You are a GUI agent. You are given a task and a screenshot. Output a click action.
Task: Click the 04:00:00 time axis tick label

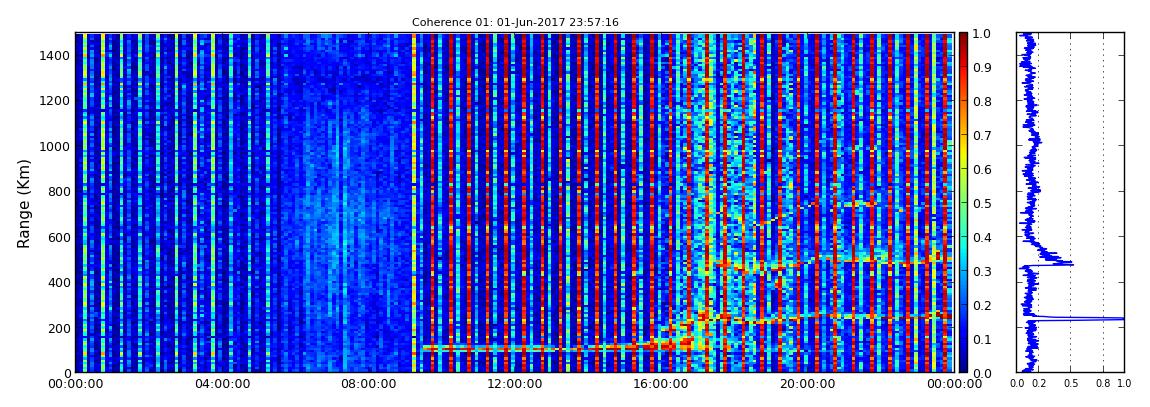coord(221,383)
